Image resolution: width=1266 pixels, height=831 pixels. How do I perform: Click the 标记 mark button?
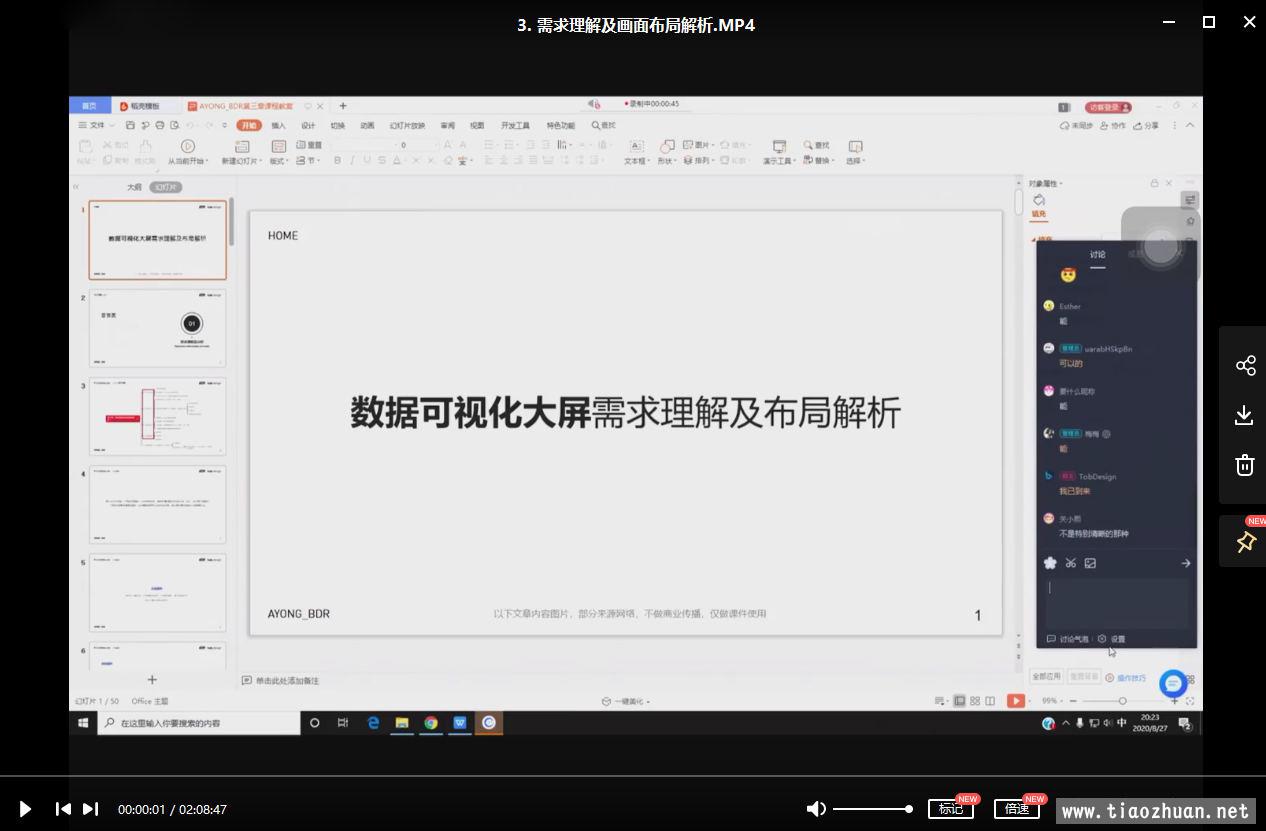click(950, 809)
